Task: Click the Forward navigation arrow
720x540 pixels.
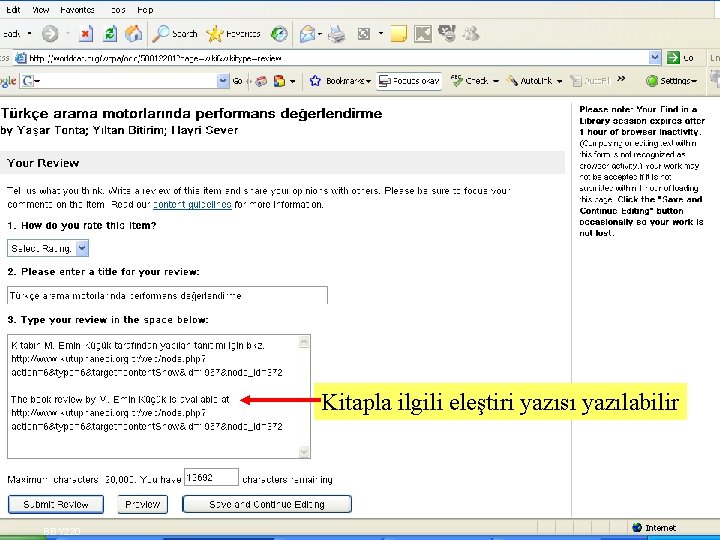Action: pos(50,34)
